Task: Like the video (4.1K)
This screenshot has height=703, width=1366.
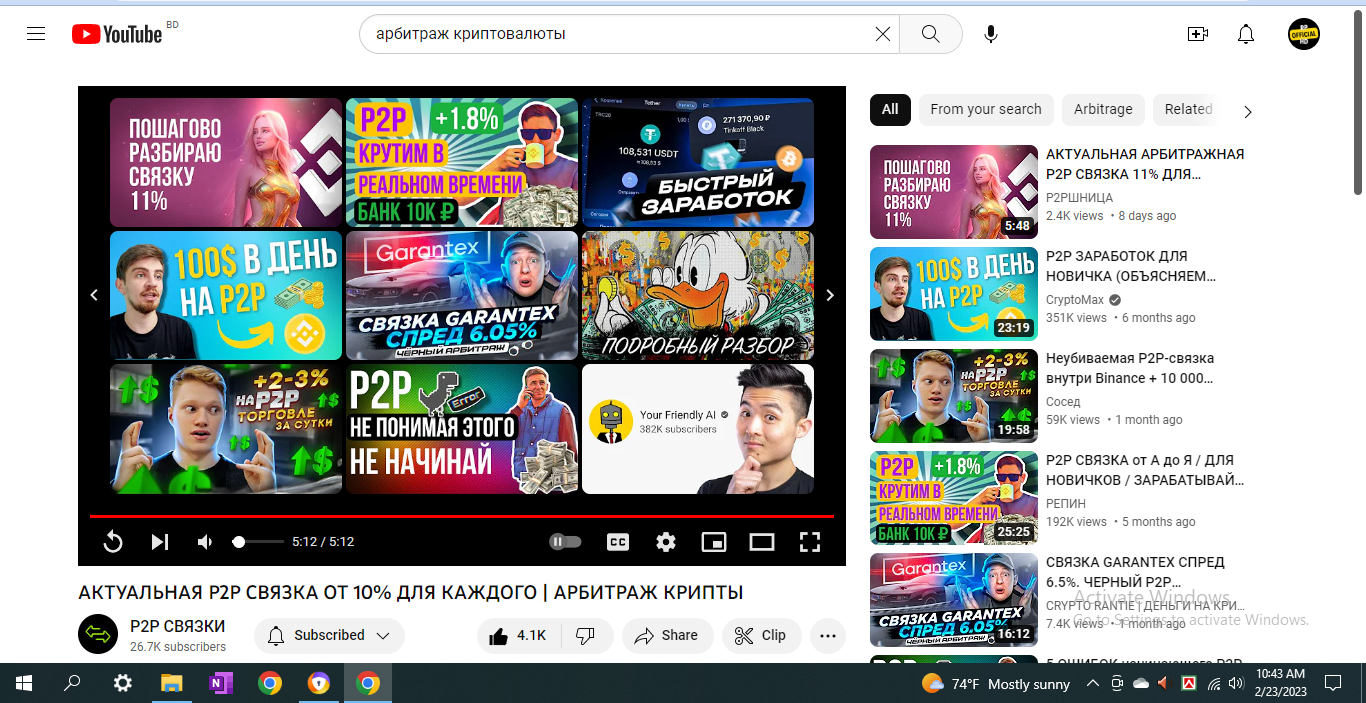Action: pyautogui.click(x=518, y=635)
